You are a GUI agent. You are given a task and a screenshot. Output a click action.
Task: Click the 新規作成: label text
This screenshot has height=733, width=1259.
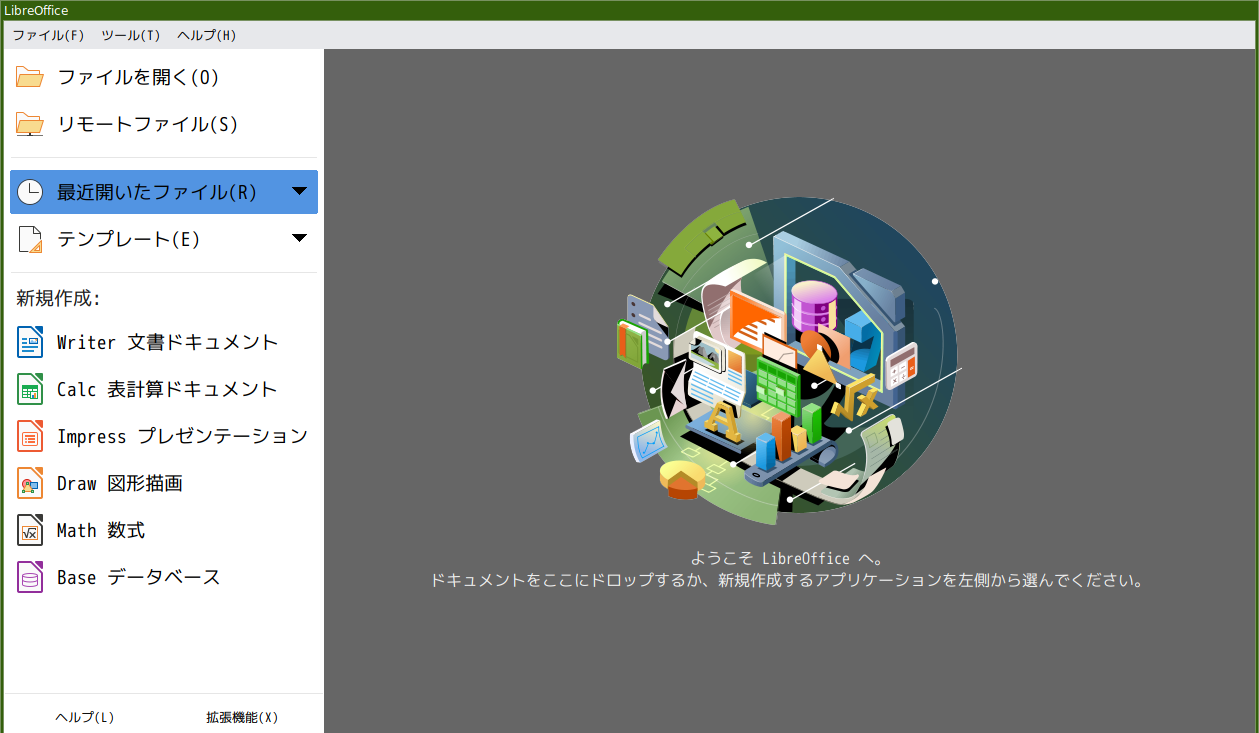point(59,298)
